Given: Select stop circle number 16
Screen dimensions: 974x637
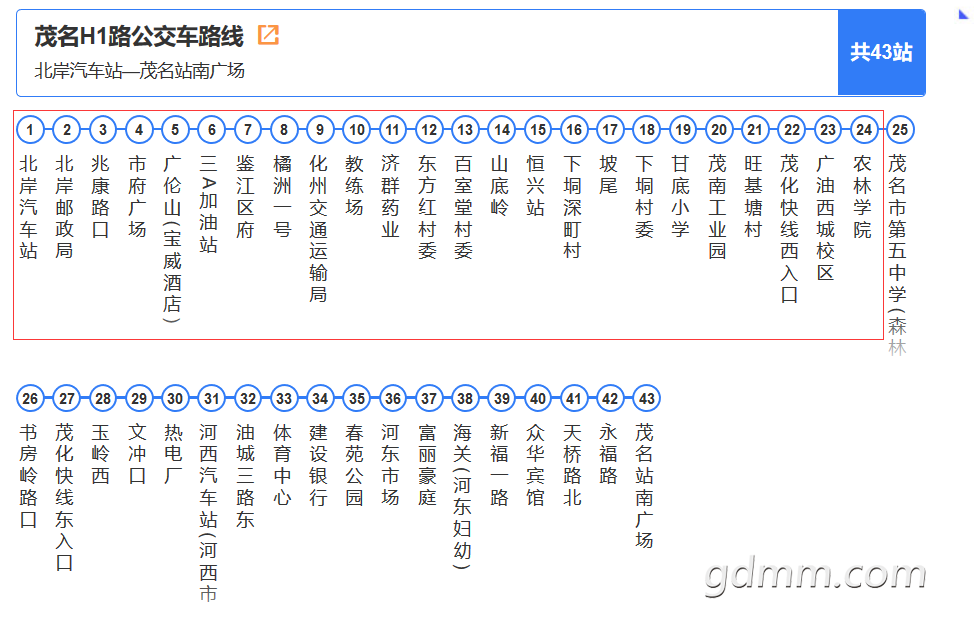Looking at the screenshot, I should tap(574, 130).
